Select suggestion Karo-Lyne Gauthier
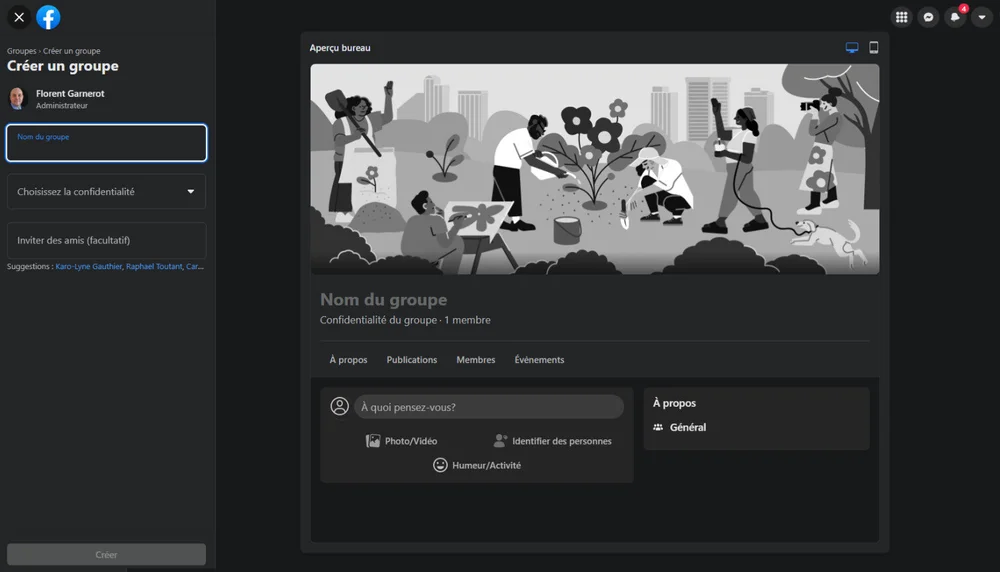1000x572 pixels. (89, 267)
